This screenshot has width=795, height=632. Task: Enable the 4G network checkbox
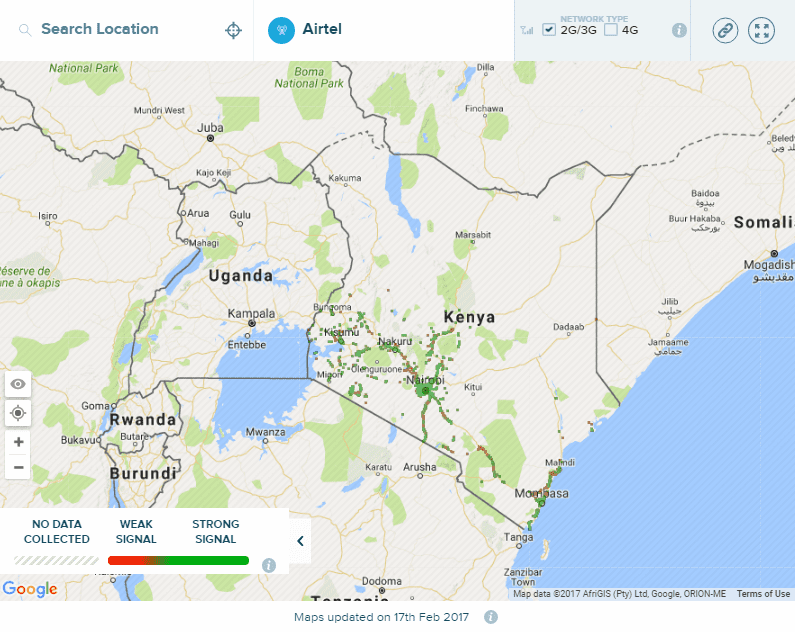pyautogui.click(x=611, y=30)
